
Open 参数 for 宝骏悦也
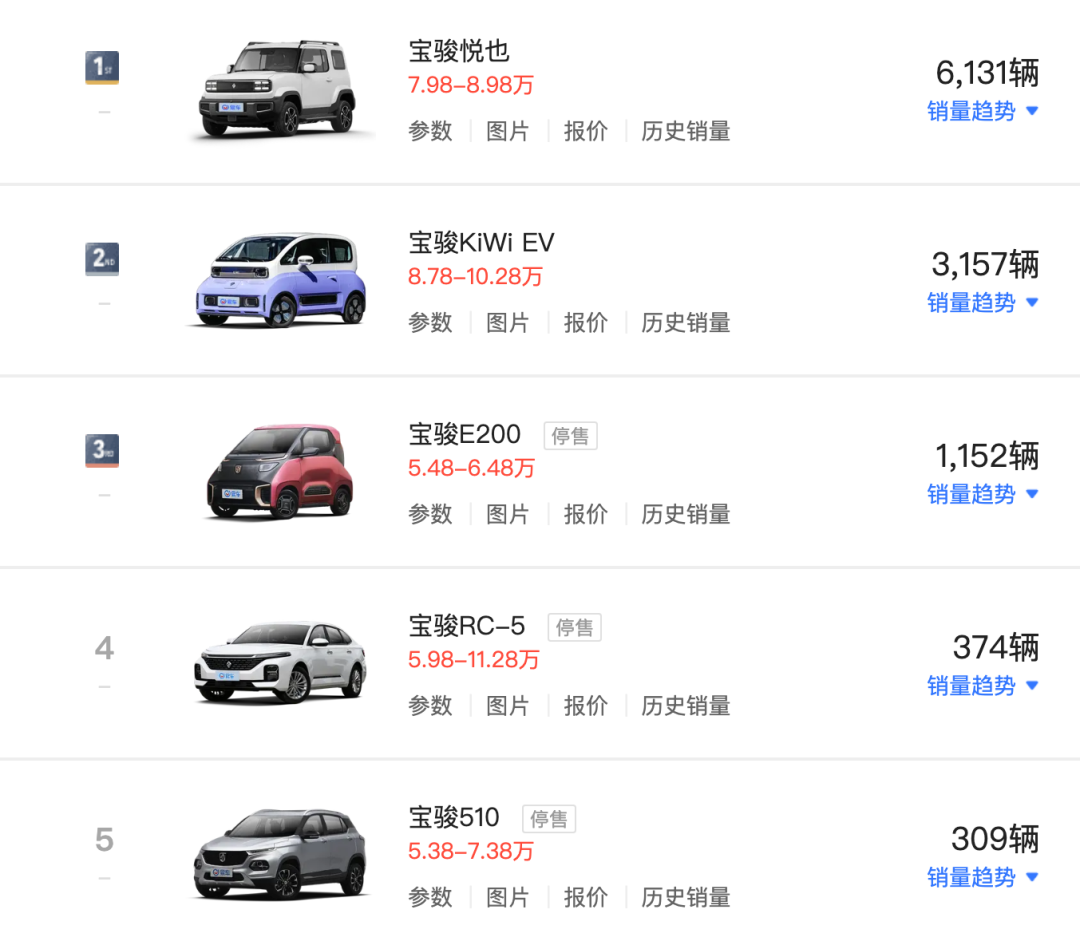430,131
